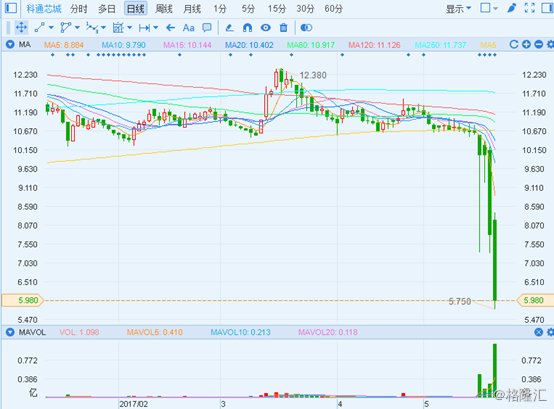554x409 pixels.
Task: Switch to the 1分 minute chart
Action: [219, 9]
